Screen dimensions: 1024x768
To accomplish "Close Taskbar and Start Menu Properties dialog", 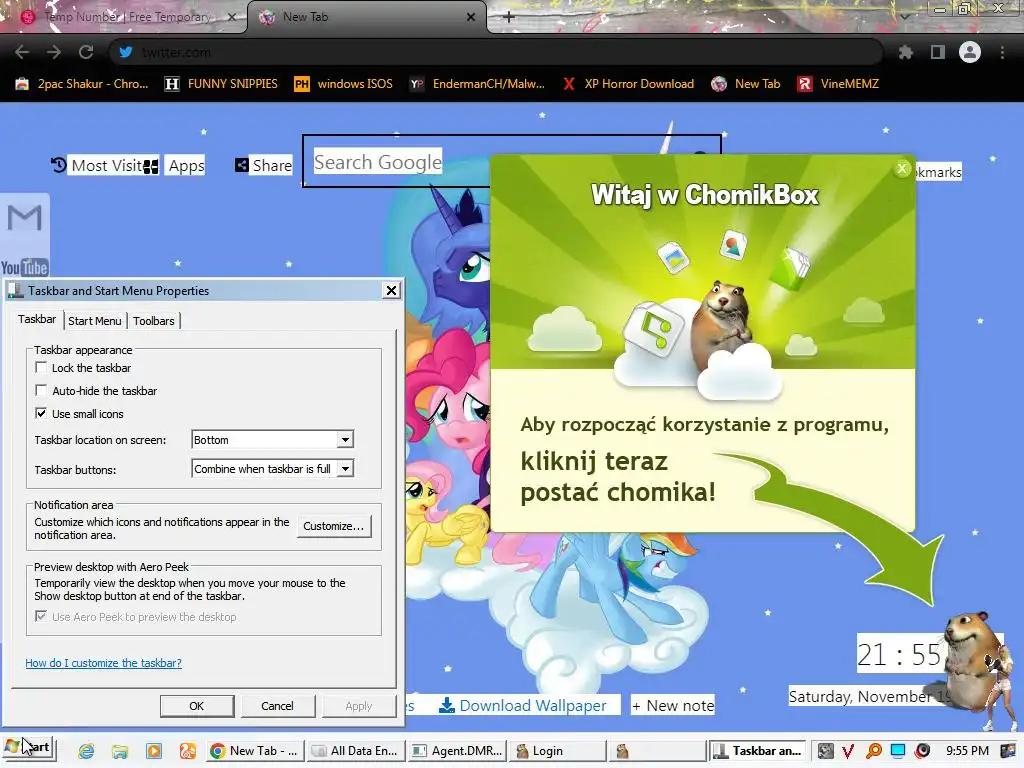I will pos(391,291).
